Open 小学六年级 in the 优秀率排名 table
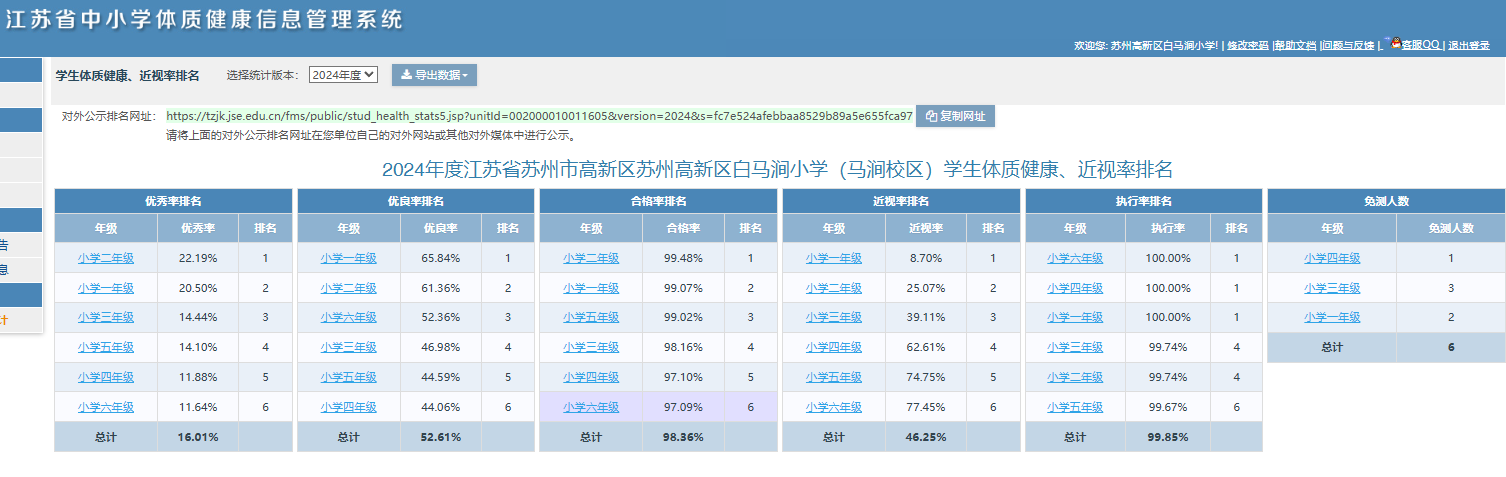Viewport: 1506px width, 477px height. [106, 407]
